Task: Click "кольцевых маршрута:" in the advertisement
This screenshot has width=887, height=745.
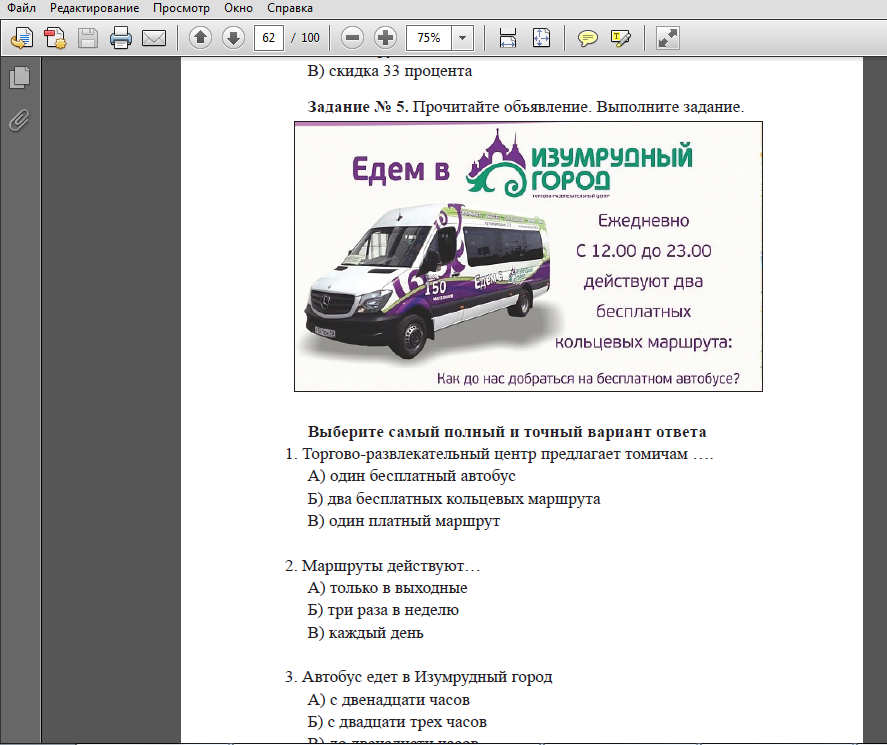Action: coord(644,342)
